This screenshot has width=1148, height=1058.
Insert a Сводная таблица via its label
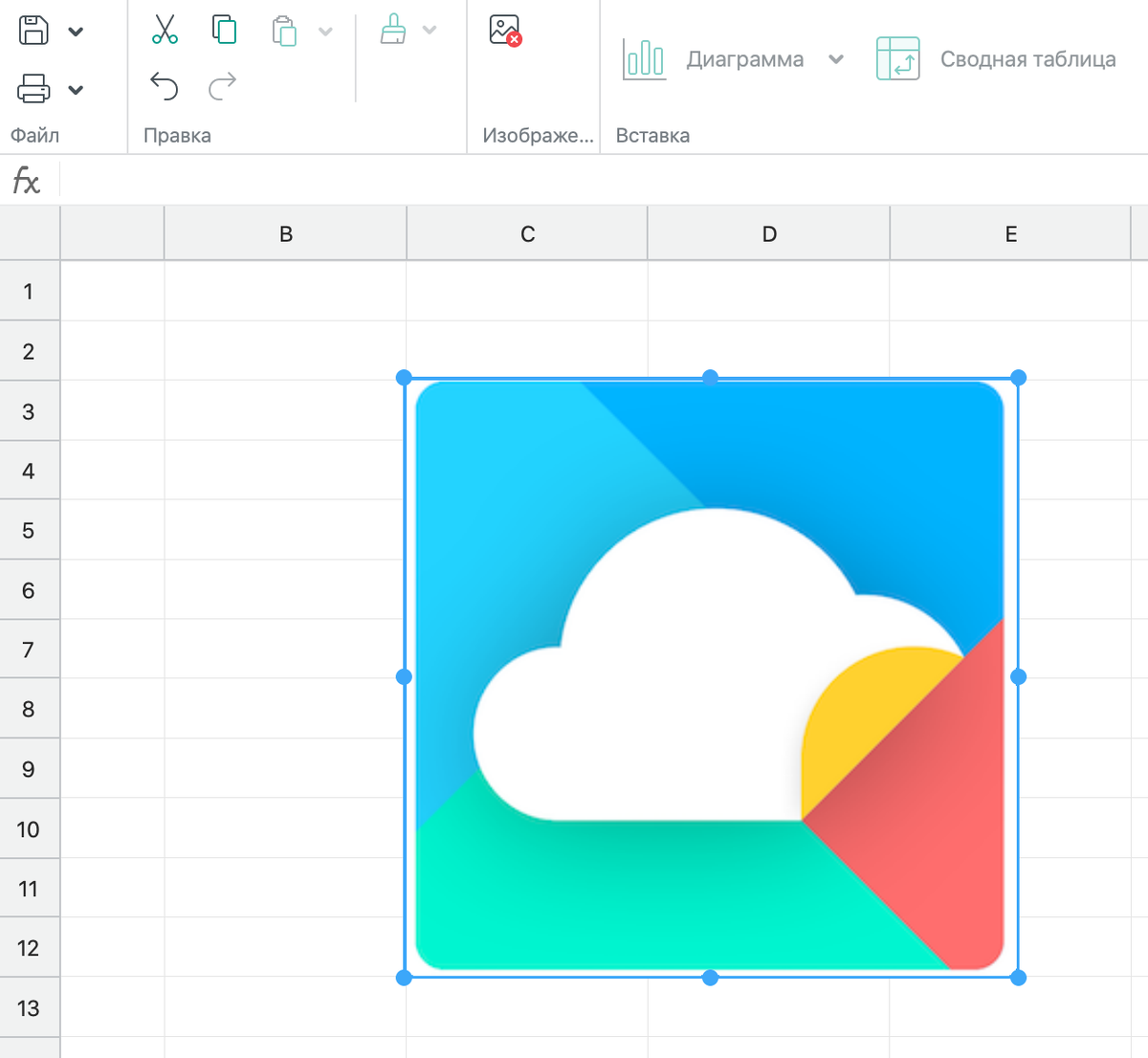click(x=1028, y=59)
